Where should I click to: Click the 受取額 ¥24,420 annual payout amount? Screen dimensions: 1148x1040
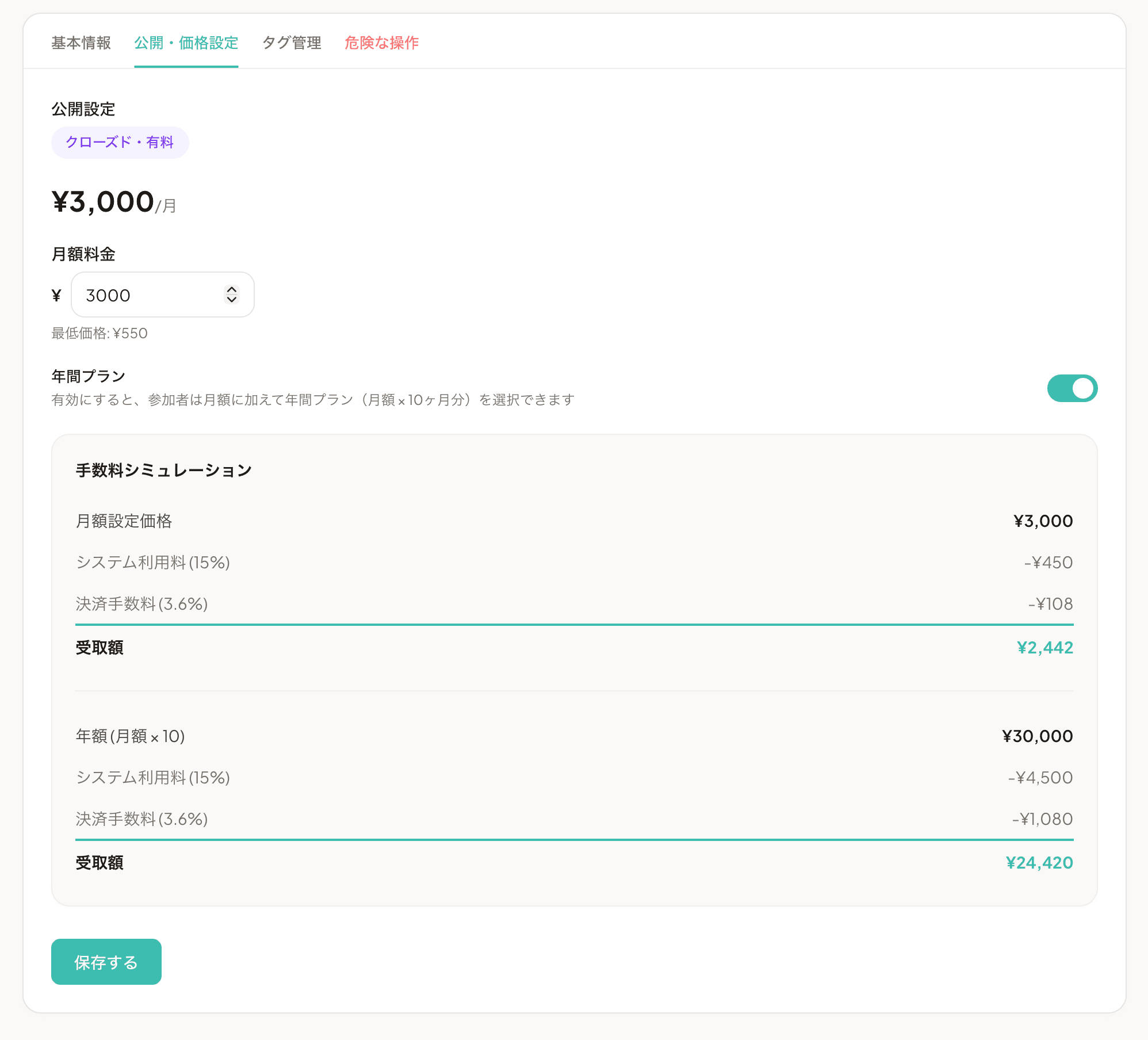tap(1040, 863)
